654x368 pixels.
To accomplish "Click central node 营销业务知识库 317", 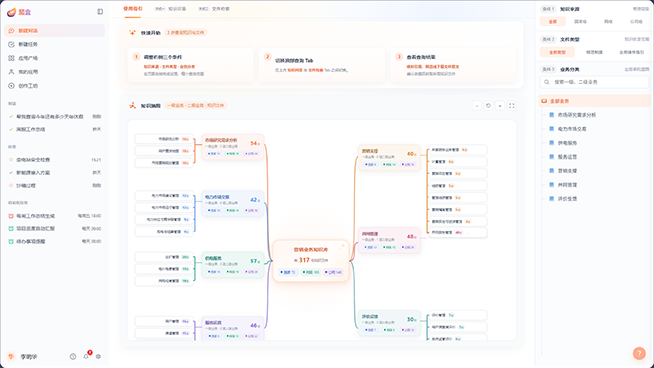I will tap(311, 261).
